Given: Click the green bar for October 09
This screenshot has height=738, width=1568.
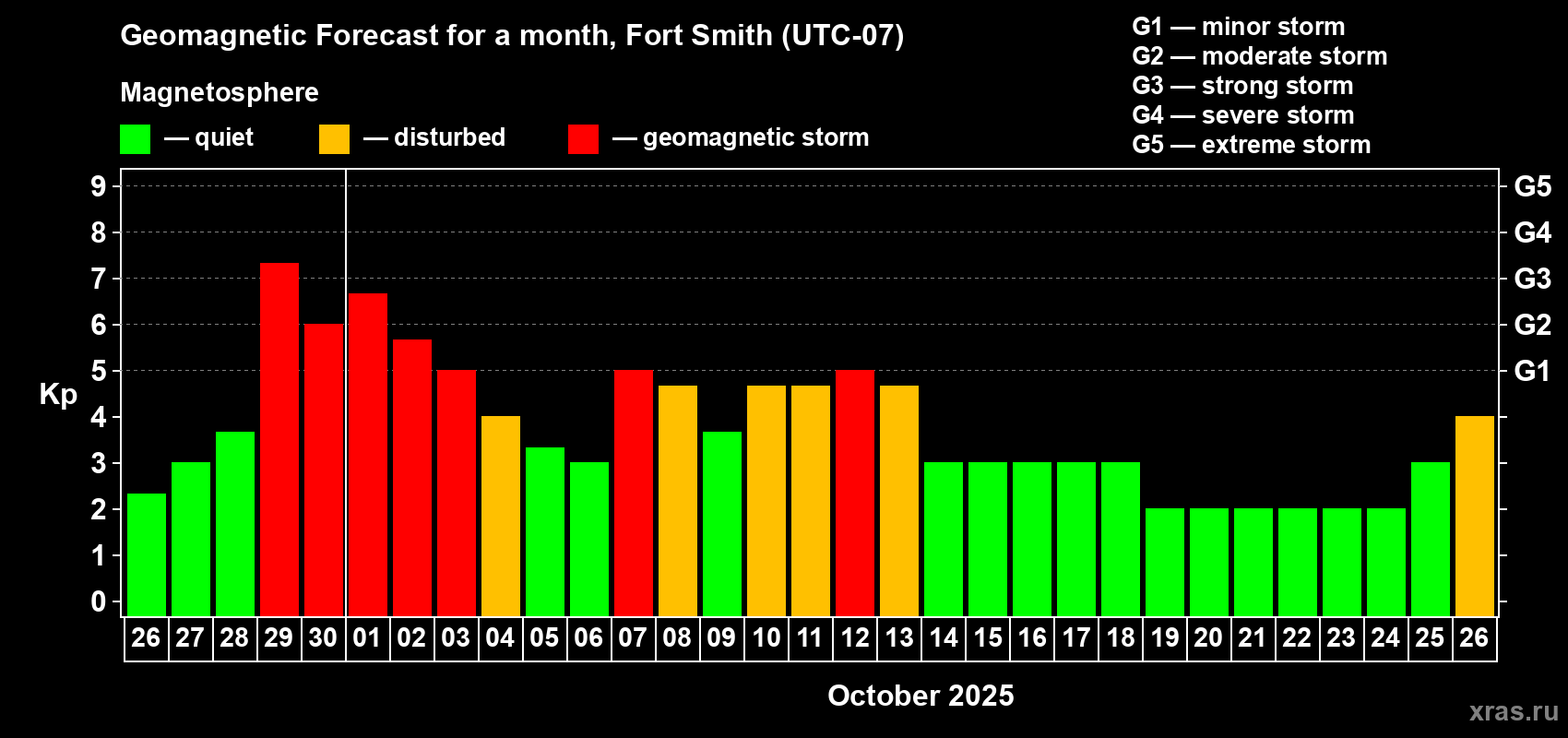Looking at the screenshot, I should coord(722,524).
